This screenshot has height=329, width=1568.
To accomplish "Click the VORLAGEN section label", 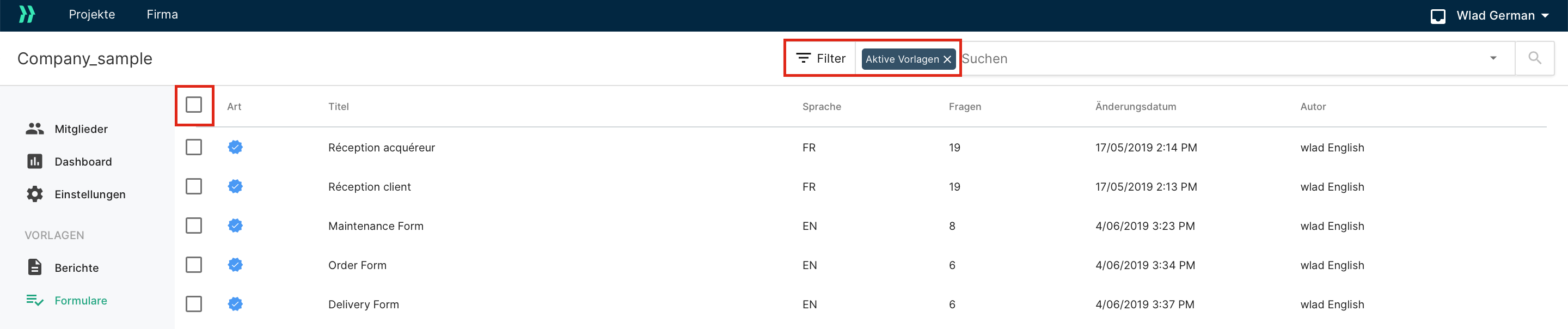I will pos(54,235).
